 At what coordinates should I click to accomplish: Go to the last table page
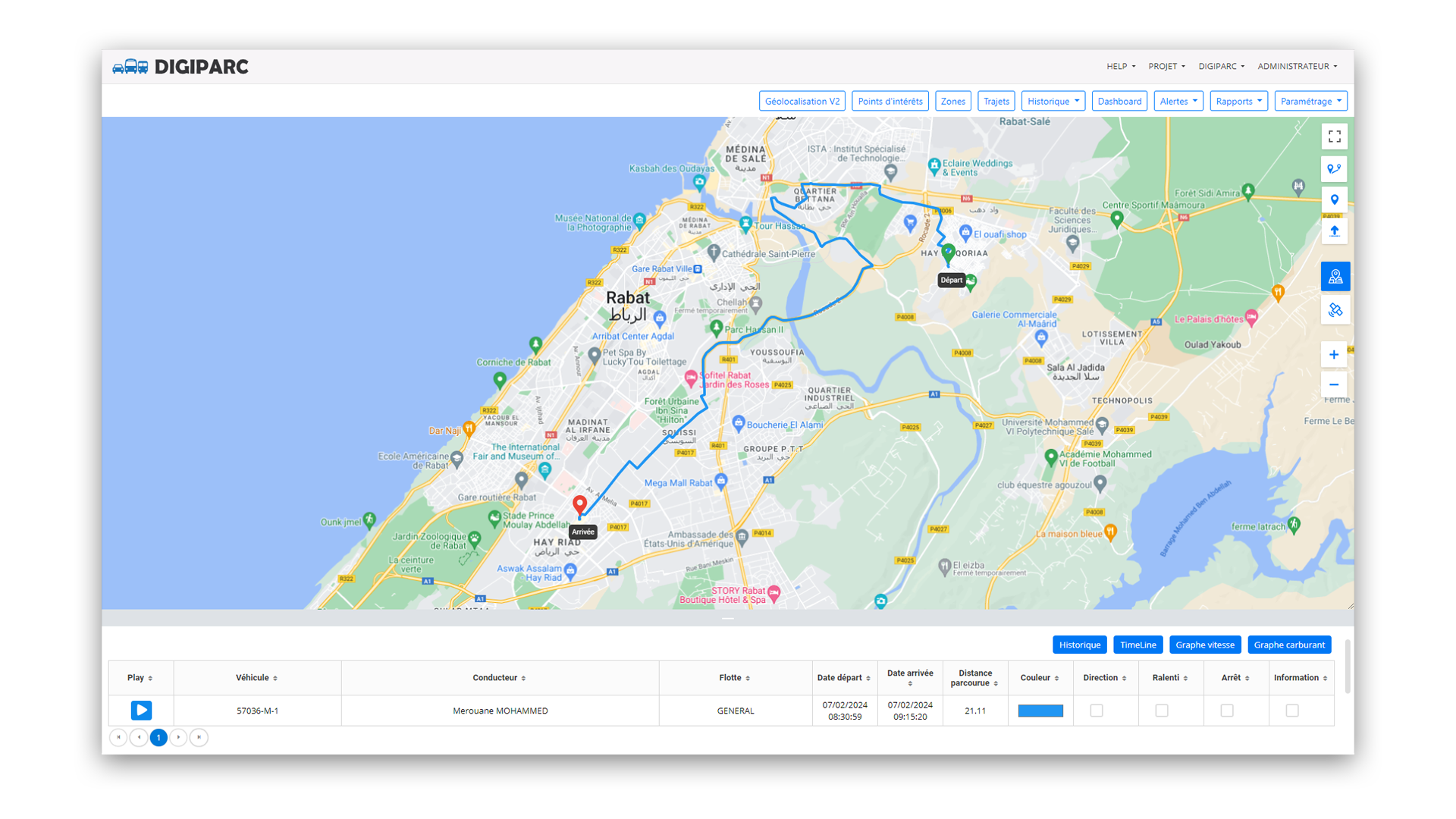click(199, 737)
